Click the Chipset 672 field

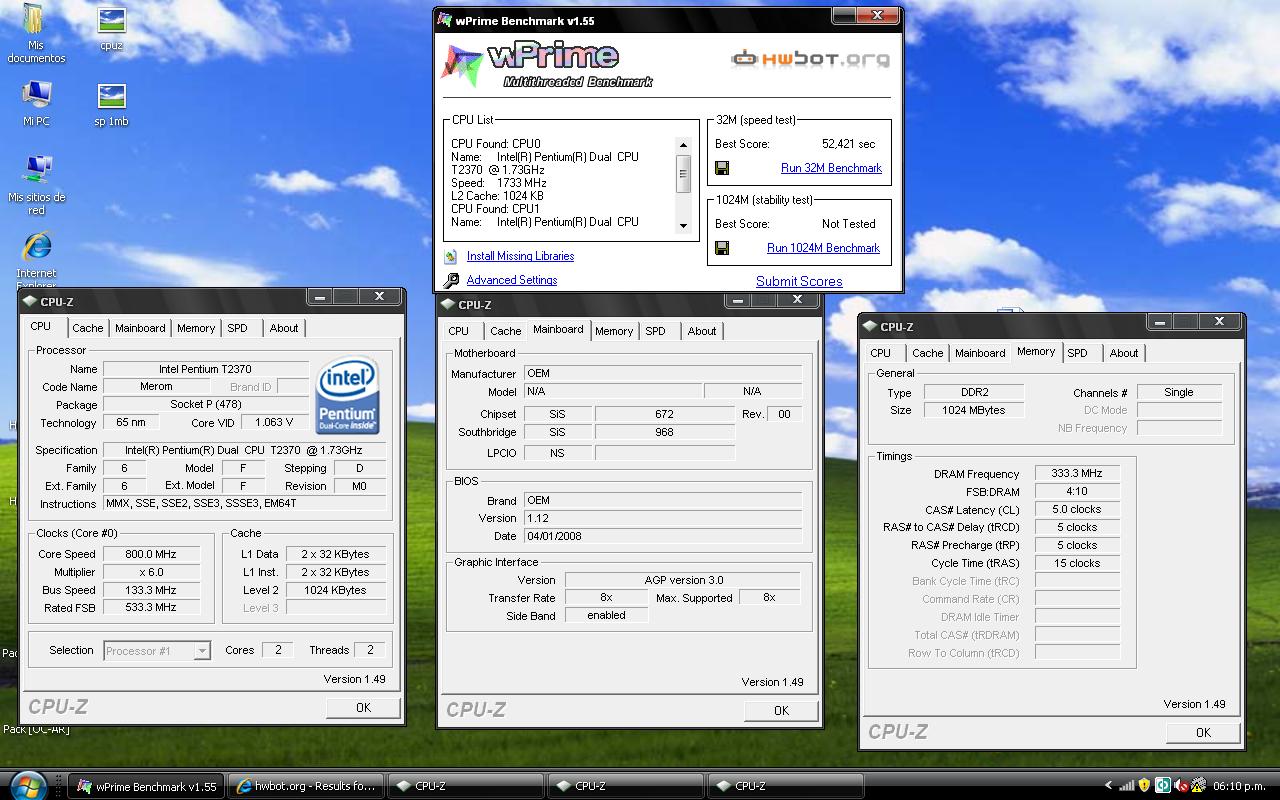tap(664, 414)
